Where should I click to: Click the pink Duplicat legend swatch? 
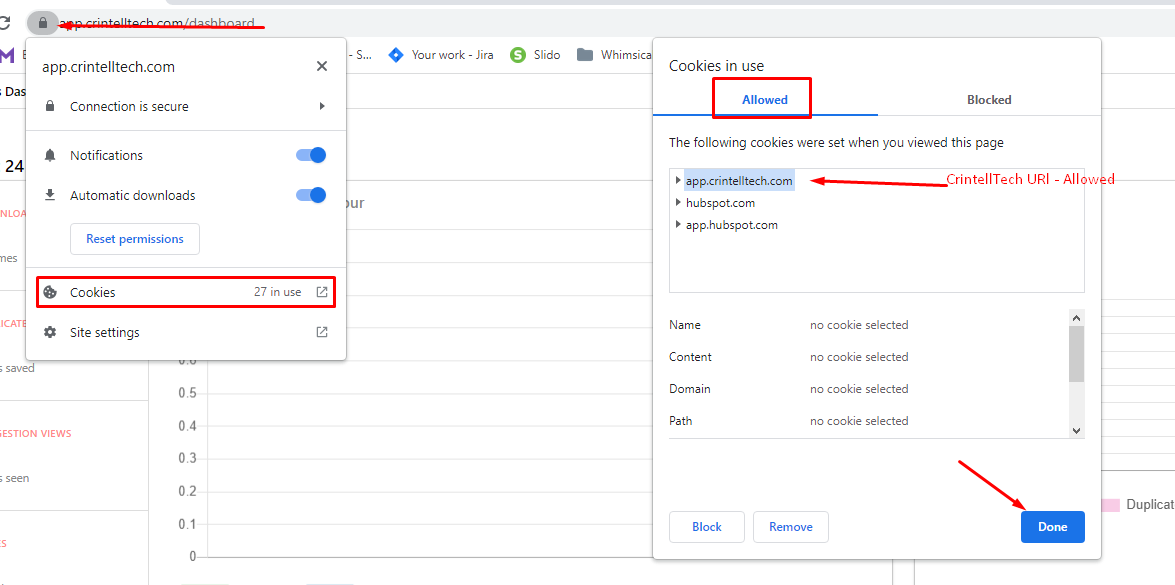coord(1111,505)
